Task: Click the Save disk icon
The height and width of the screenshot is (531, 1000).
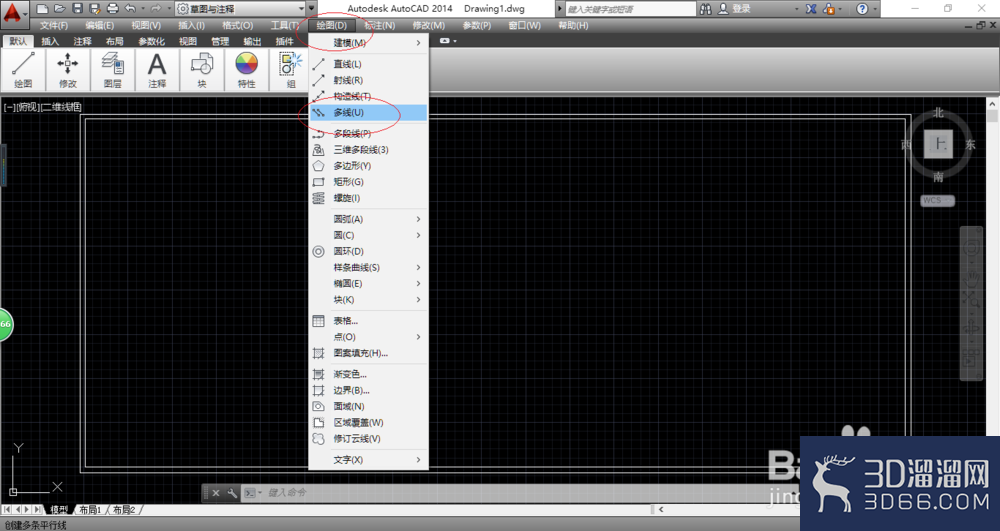Action: pos(77,9)
